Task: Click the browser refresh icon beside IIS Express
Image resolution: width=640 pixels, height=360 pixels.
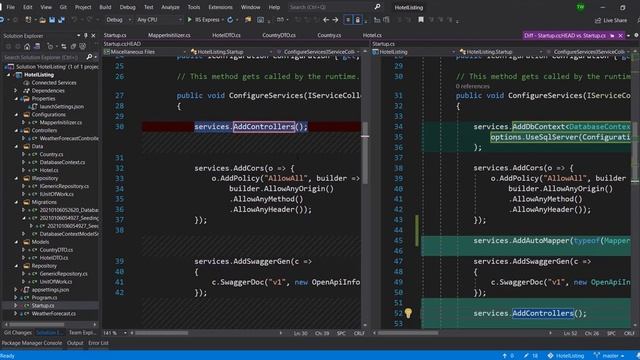Action: [x=230, y=20]
